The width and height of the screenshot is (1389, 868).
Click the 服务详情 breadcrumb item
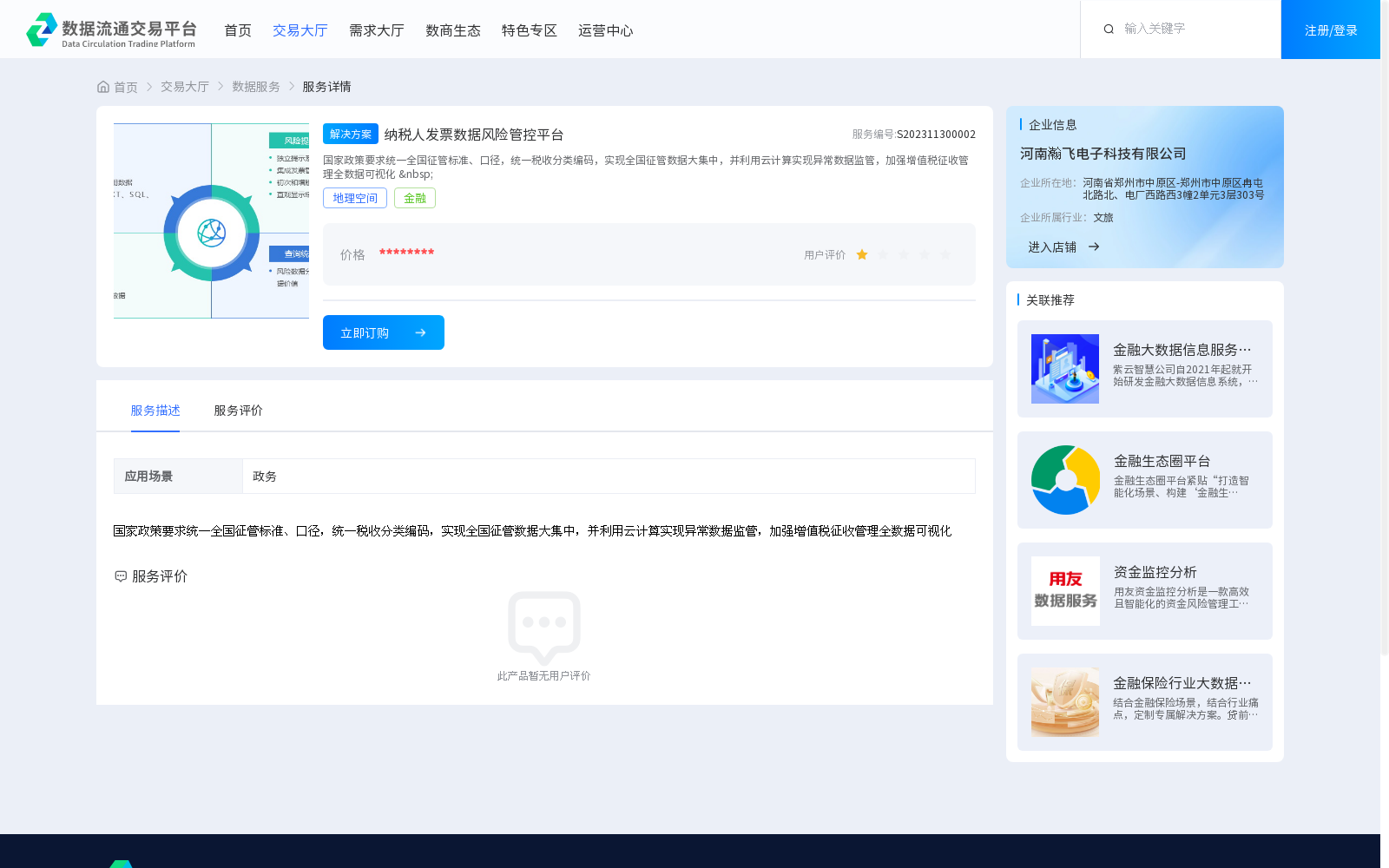point(326,87)
